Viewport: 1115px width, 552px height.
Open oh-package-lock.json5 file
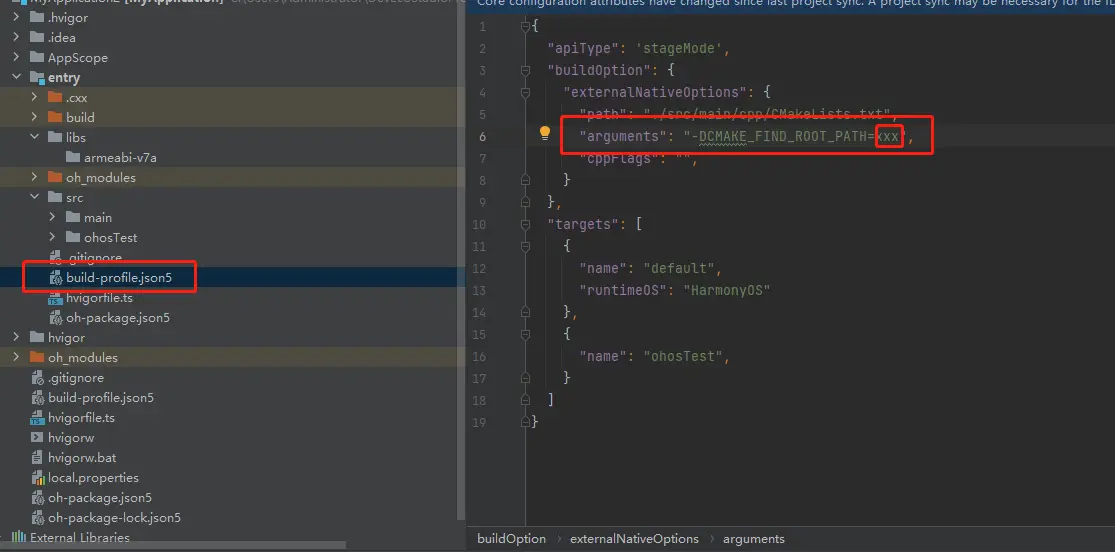pos(114,517)
